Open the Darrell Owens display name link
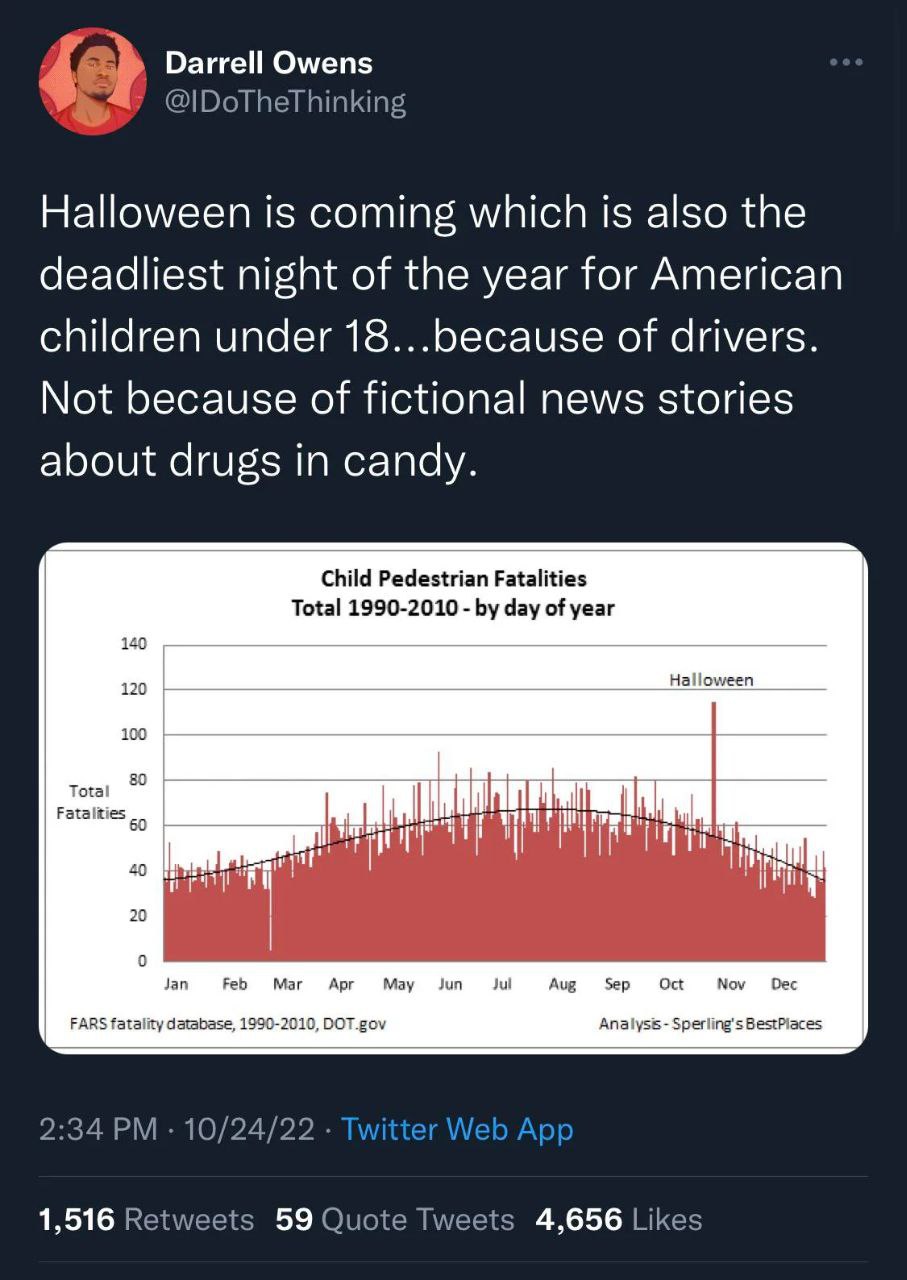Screen dimensions: 907x1280 coord(268,63)
